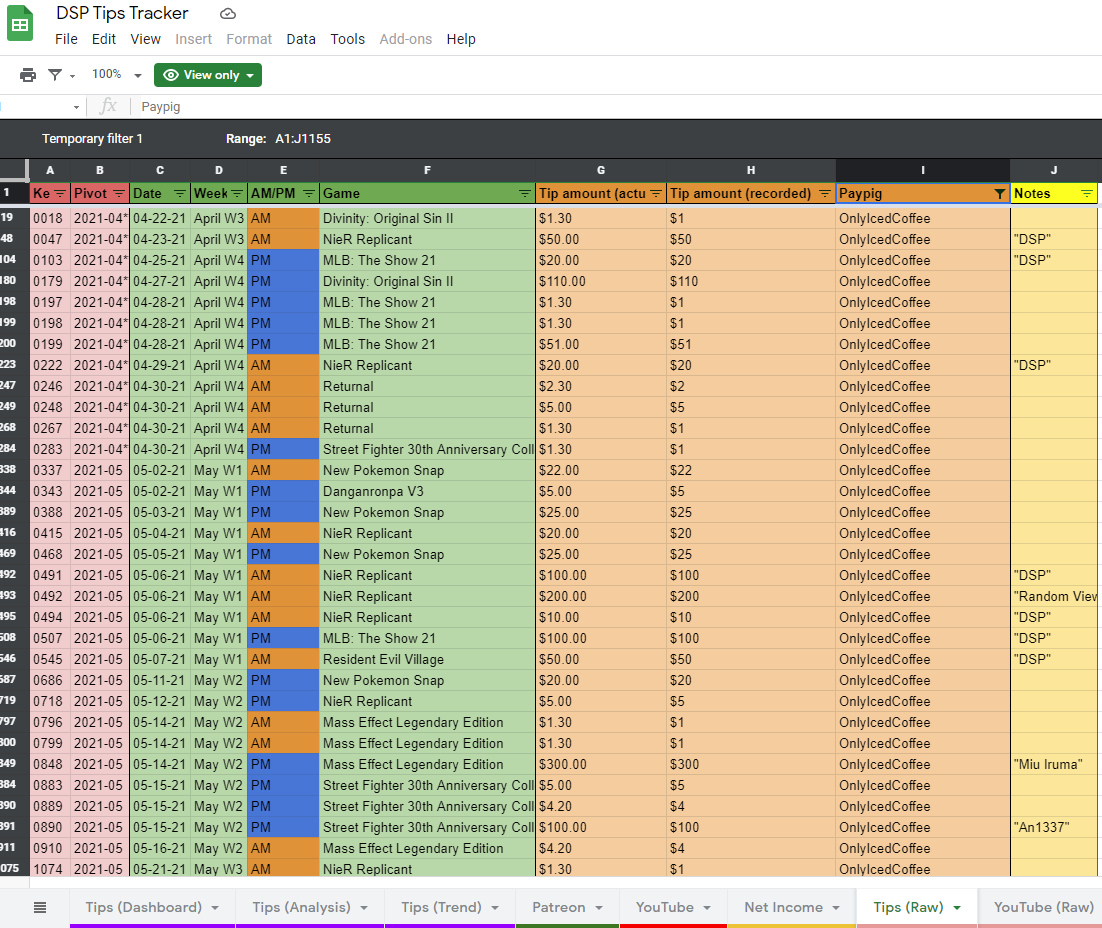Open Tips (Dashboard) tab menu arrow
Screen dimensions: 1102x928
point(215,908)
